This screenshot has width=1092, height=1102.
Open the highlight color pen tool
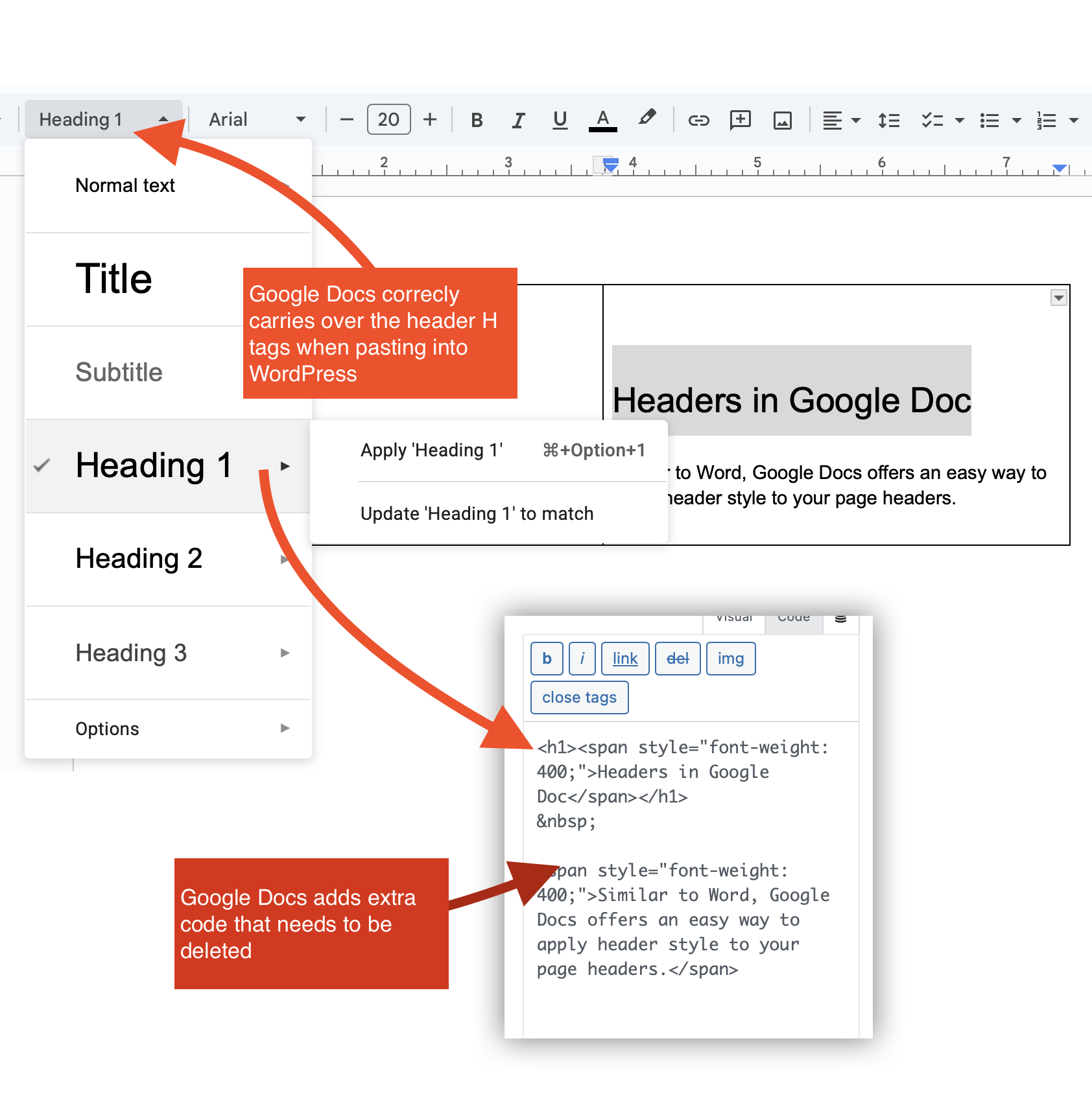point(647,119)
